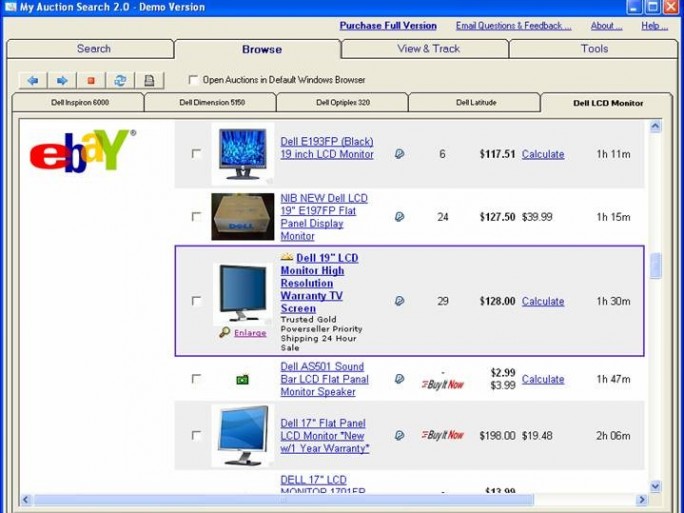This screenshot has height=513, width=684.
Task: Stop loading with the red stop button
Action: click(91, 80)
